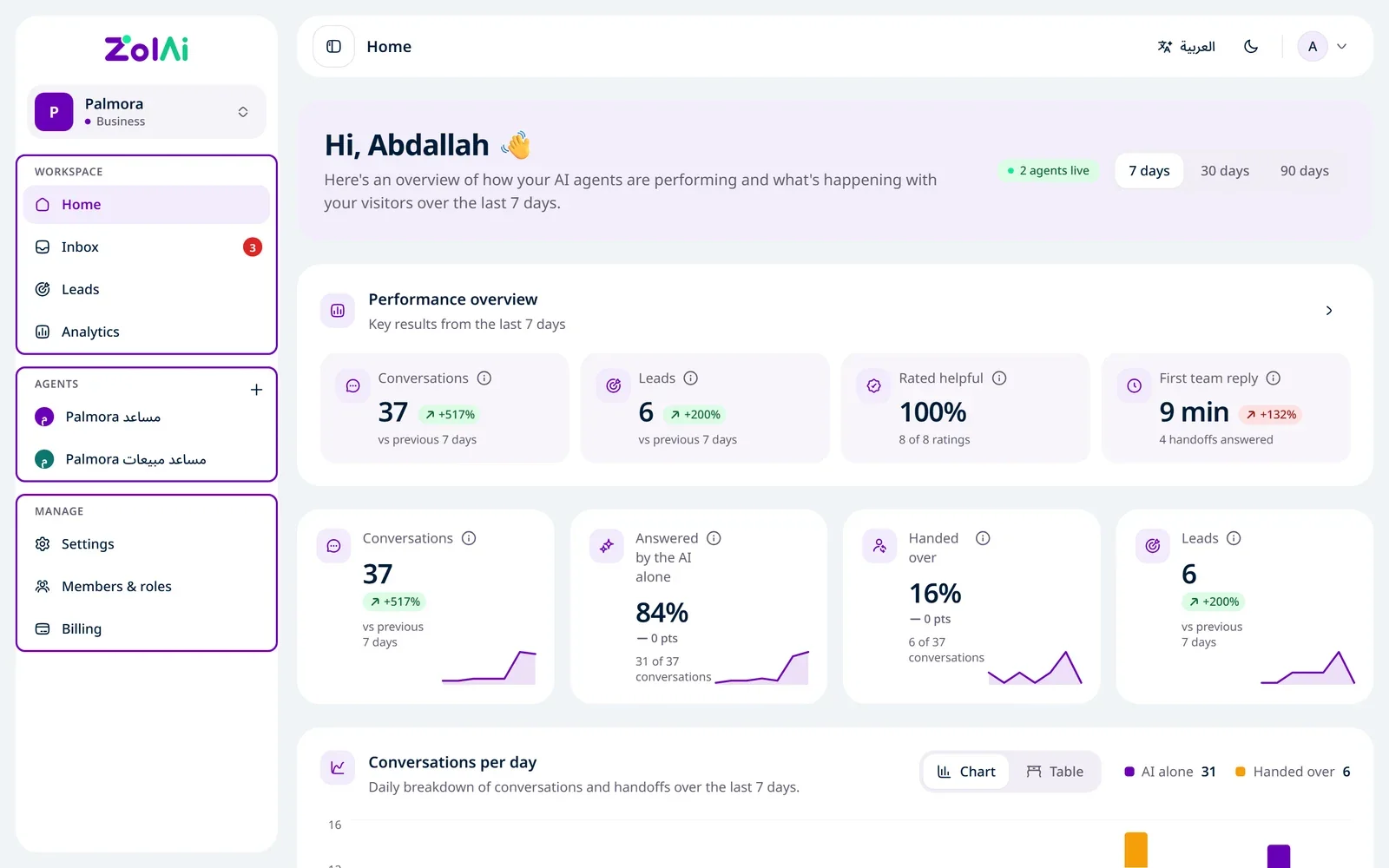
Task: Select the 7 days range
Action: [1149, 171]
